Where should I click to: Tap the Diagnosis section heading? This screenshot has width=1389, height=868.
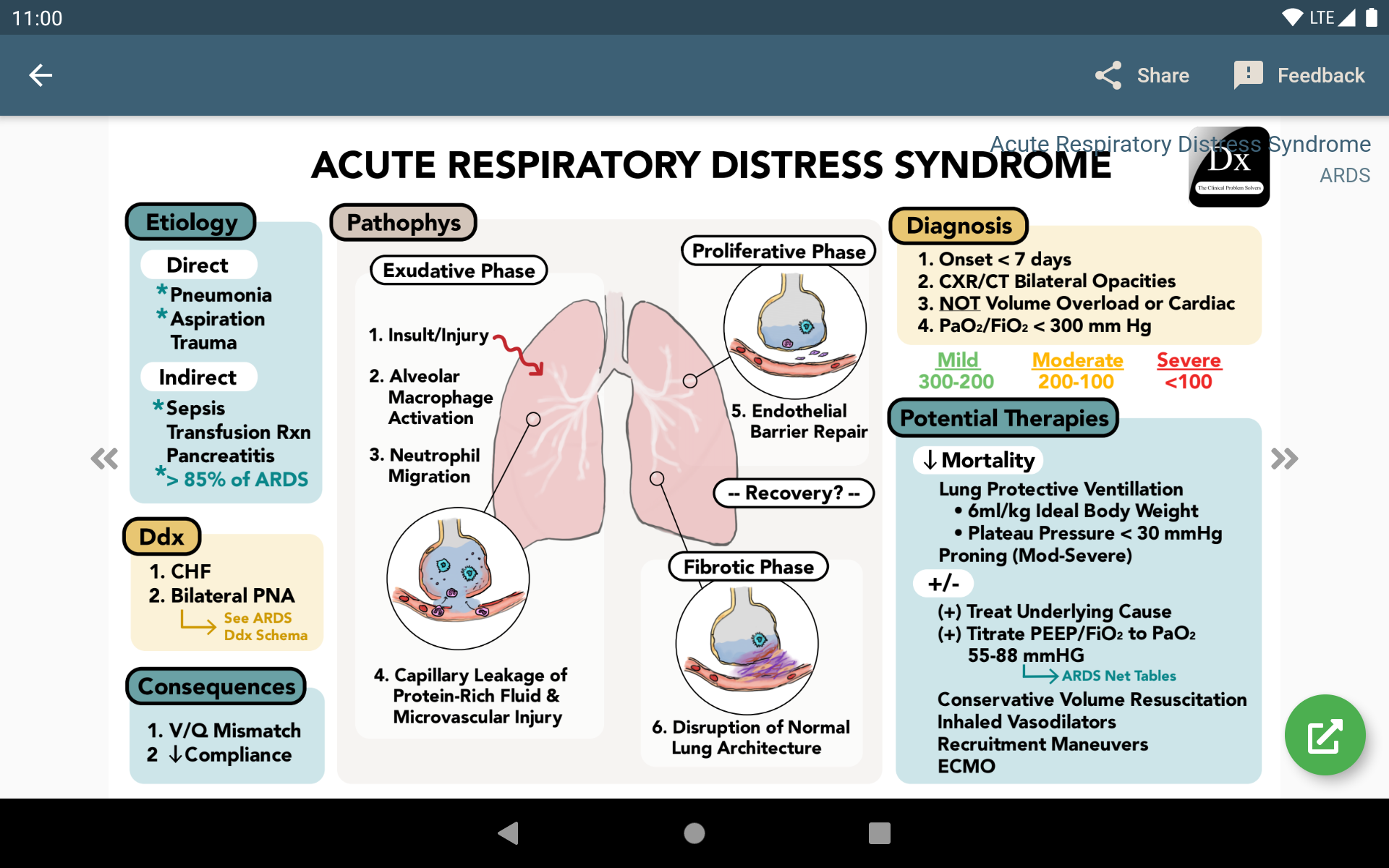coord(959,226)
